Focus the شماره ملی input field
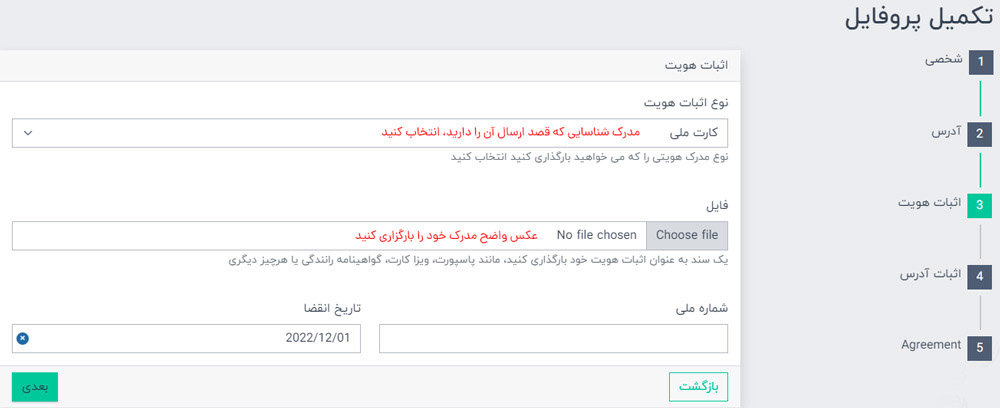This screenshot has height=408, width=1000. (x=554, y=339)
